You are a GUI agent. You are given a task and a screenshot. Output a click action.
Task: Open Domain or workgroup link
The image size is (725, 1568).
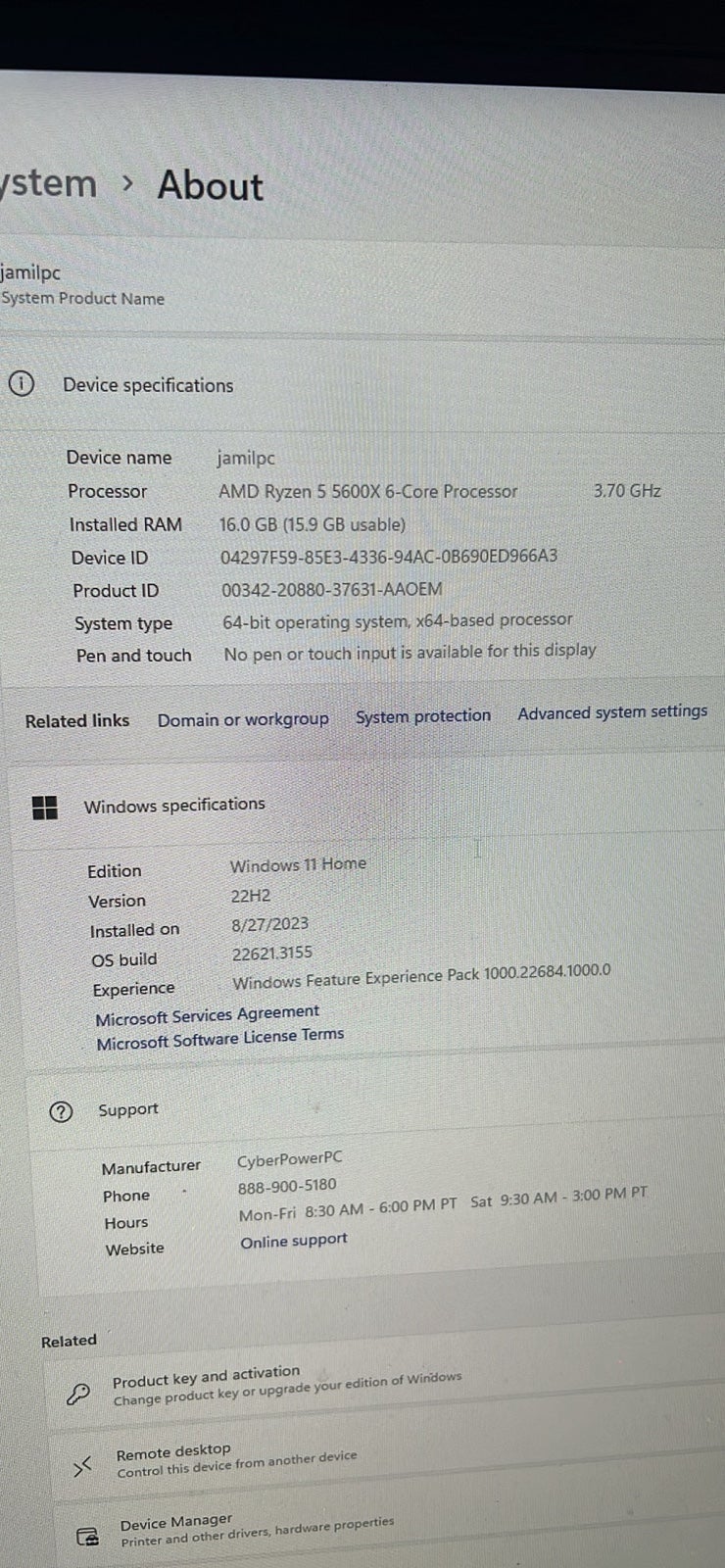[x=243, y=719]
